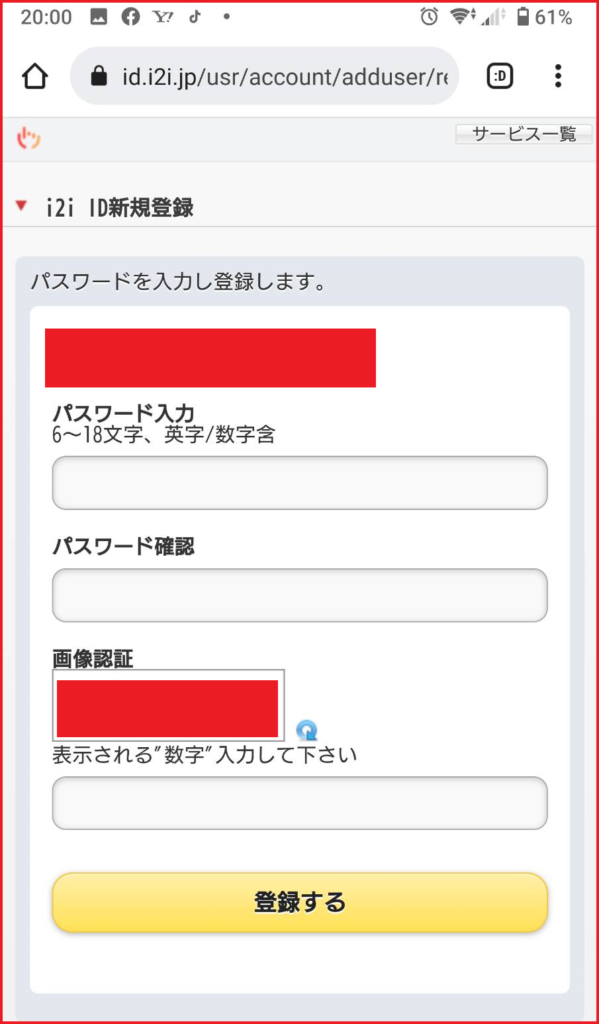
Task: Tap the alarm clock status icon
Action: coord(429,18)
